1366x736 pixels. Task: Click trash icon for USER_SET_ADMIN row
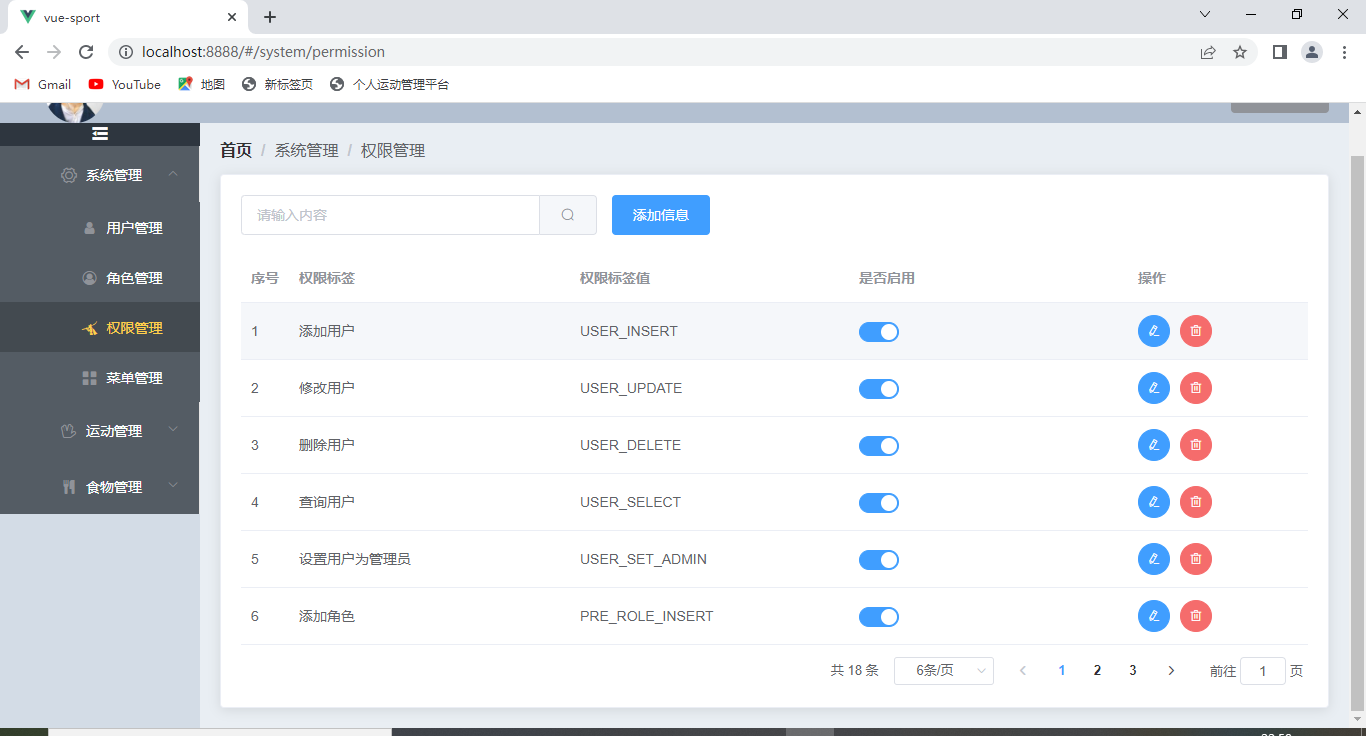(x=1196, y=559)
